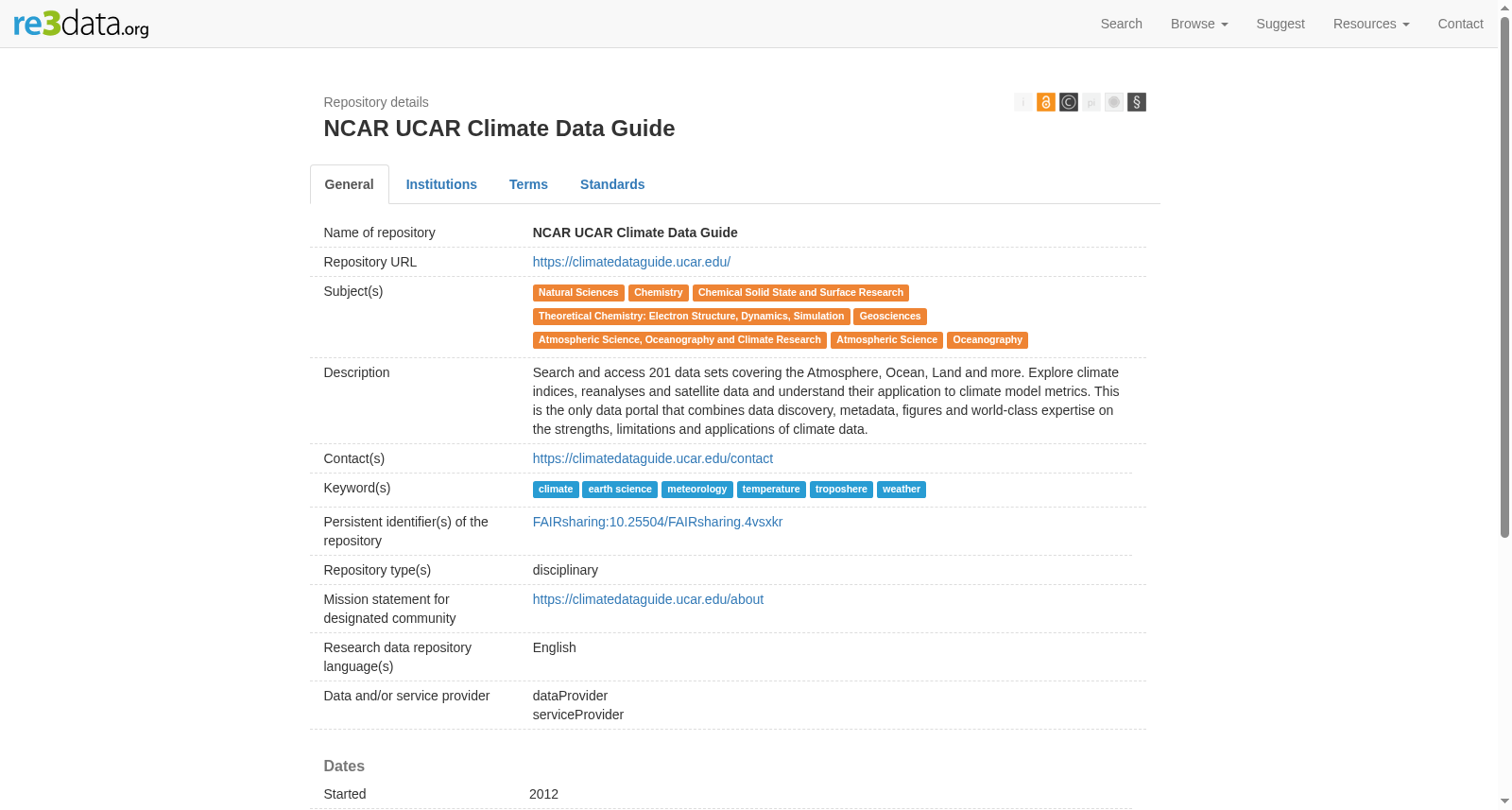
Task: Switch to the Institutions tab
Action: click(x=441, y=184)
